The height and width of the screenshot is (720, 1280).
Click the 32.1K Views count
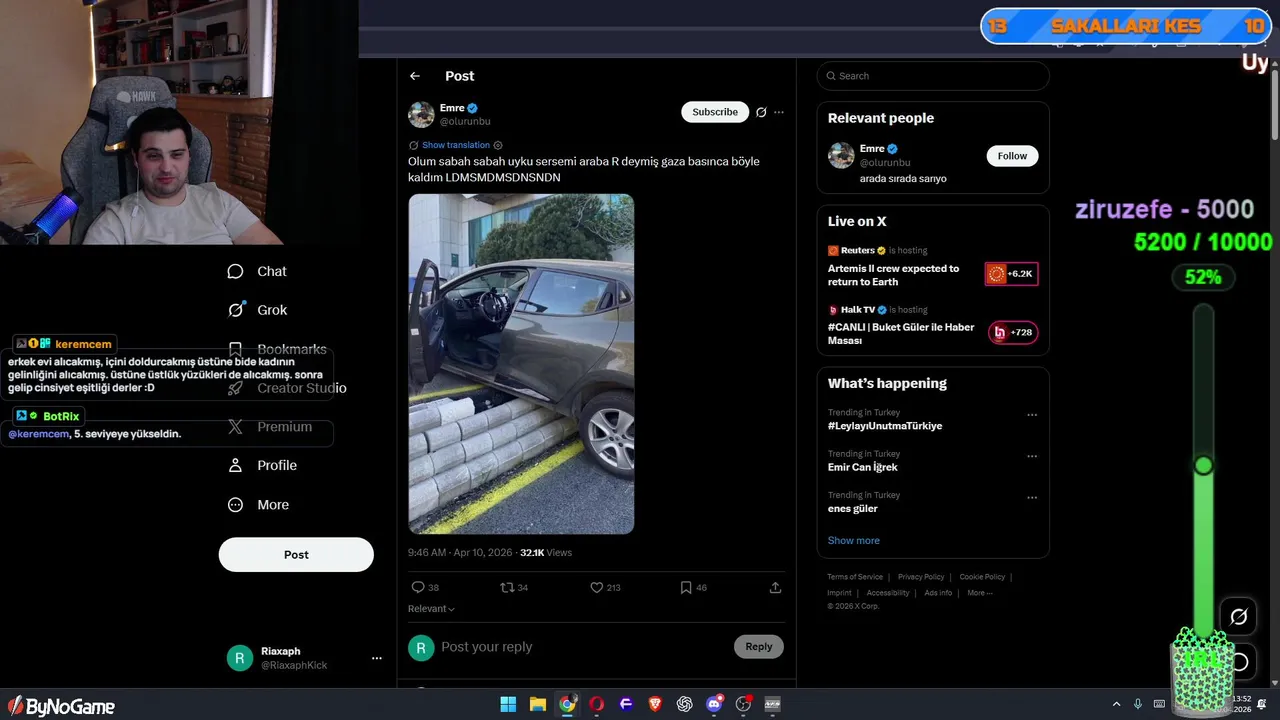pyautogui.click(x=546, y=552)
